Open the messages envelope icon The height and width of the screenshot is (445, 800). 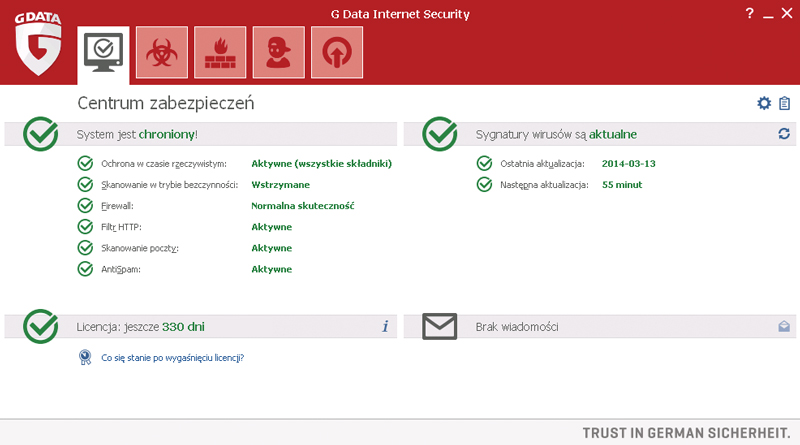pos(439,326)
